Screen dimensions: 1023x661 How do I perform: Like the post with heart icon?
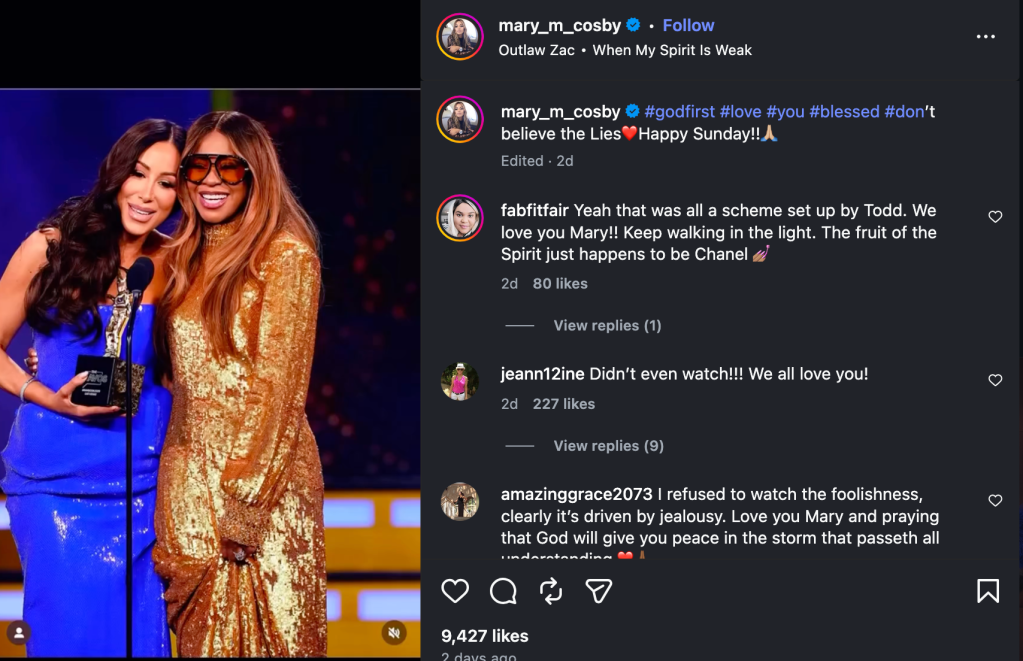click(455, 591)
